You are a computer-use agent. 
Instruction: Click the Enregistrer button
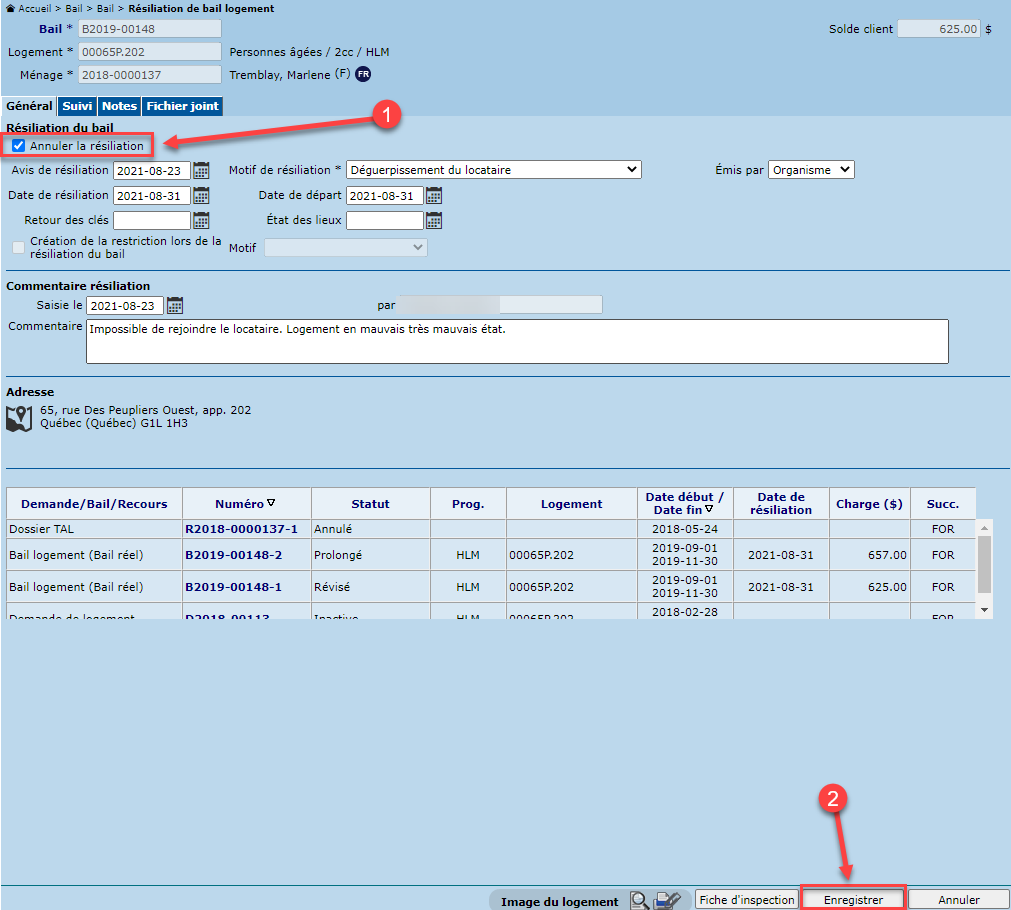(x=853, y=900)
